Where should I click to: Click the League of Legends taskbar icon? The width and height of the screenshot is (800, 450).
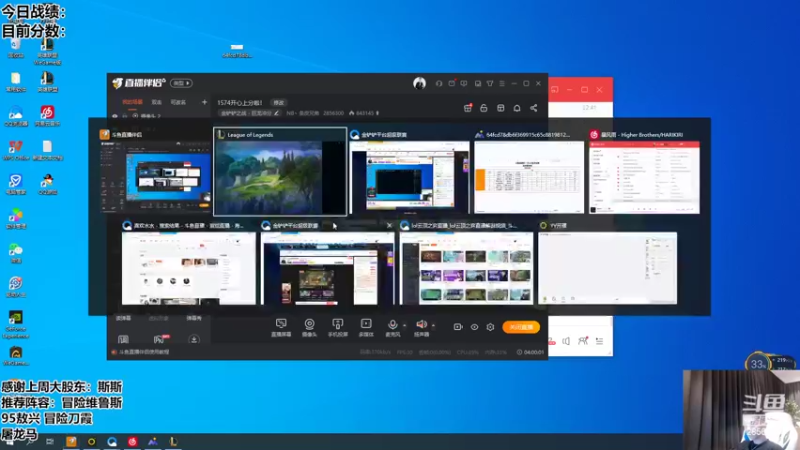173,441
